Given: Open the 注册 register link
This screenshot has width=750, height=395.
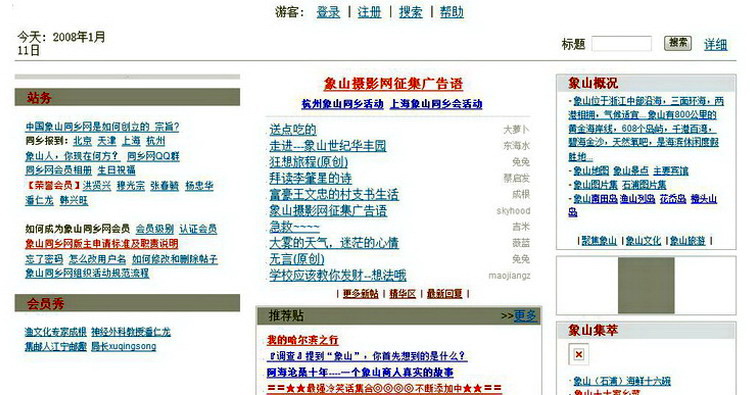Looking at the screenshot, I should (x=370, y=12).
